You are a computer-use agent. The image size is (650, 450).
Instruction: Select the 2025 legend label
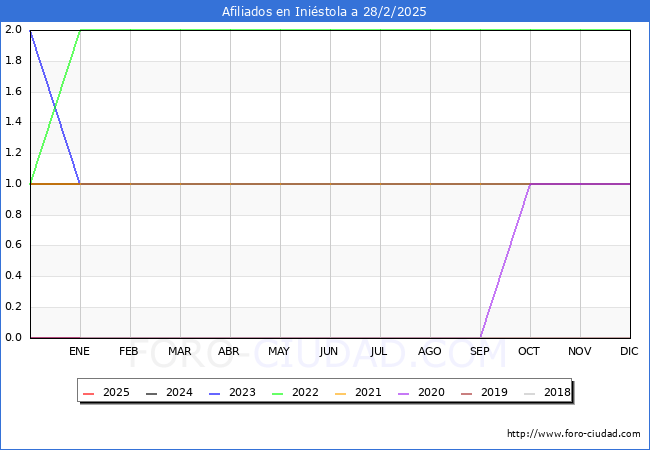[116, 392]
